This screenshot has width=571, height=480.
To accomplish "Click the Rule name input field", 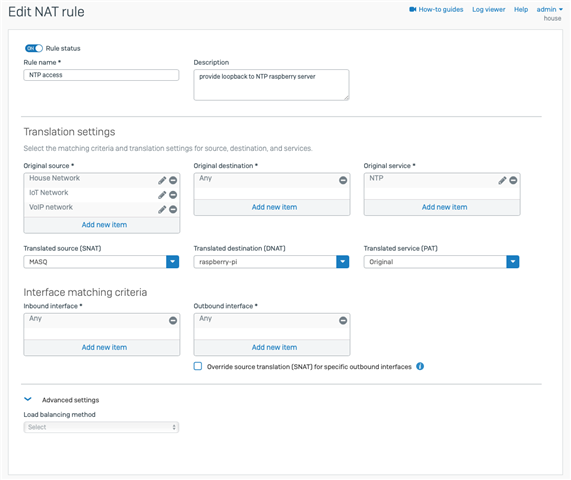I will (101, 75).
